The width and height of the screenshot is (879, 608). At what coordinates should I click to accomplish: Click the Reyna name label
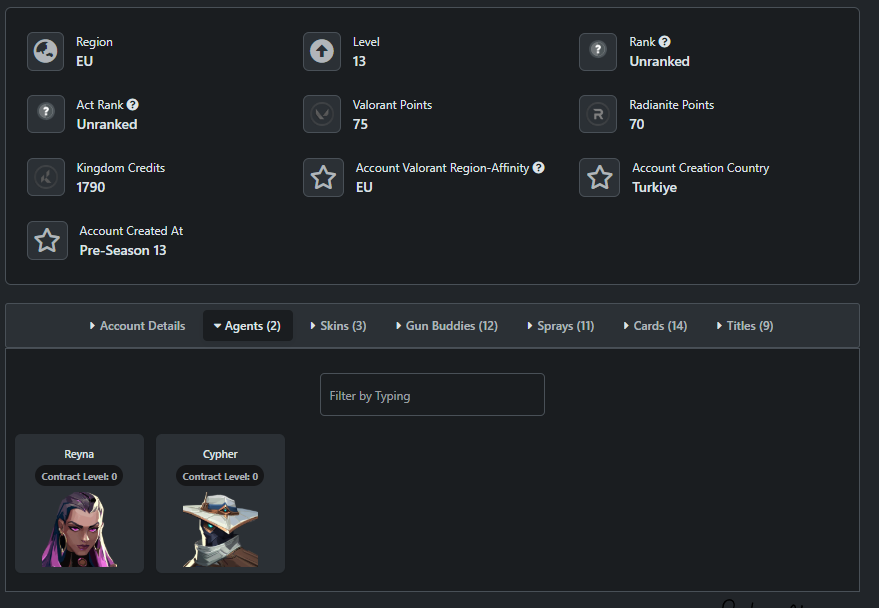click(x=79, y=454)
